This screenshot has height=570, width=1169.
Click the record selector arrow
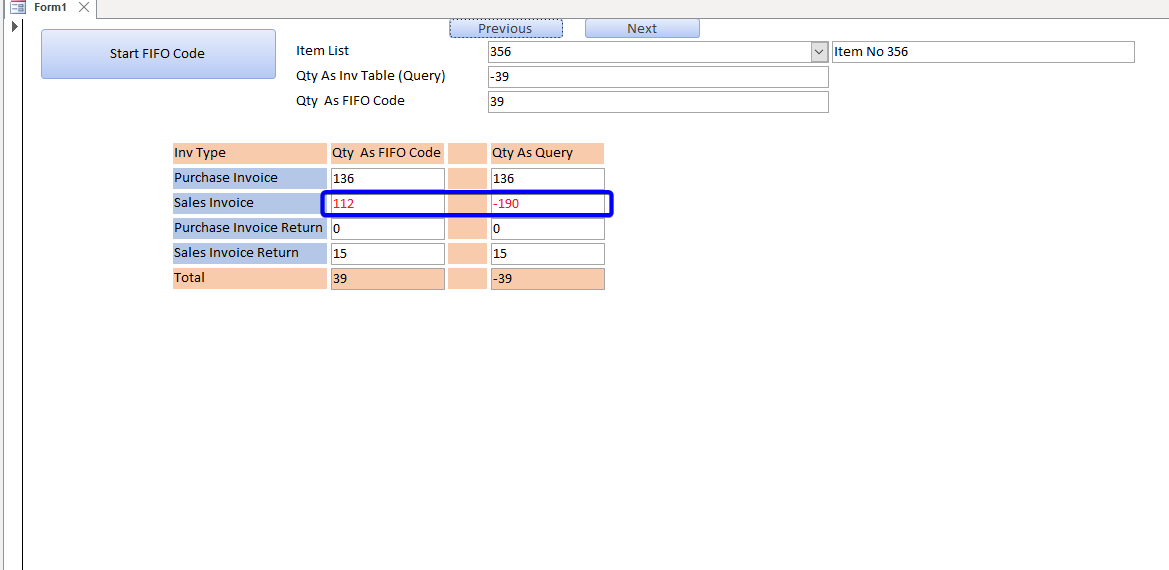15,27
